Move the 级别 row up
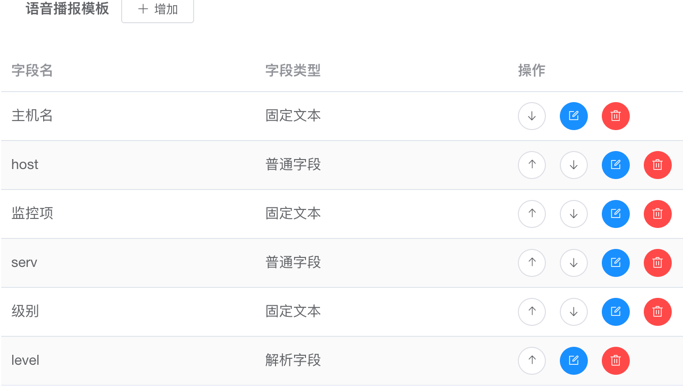 pyautogui.click(x=532, y=311)
